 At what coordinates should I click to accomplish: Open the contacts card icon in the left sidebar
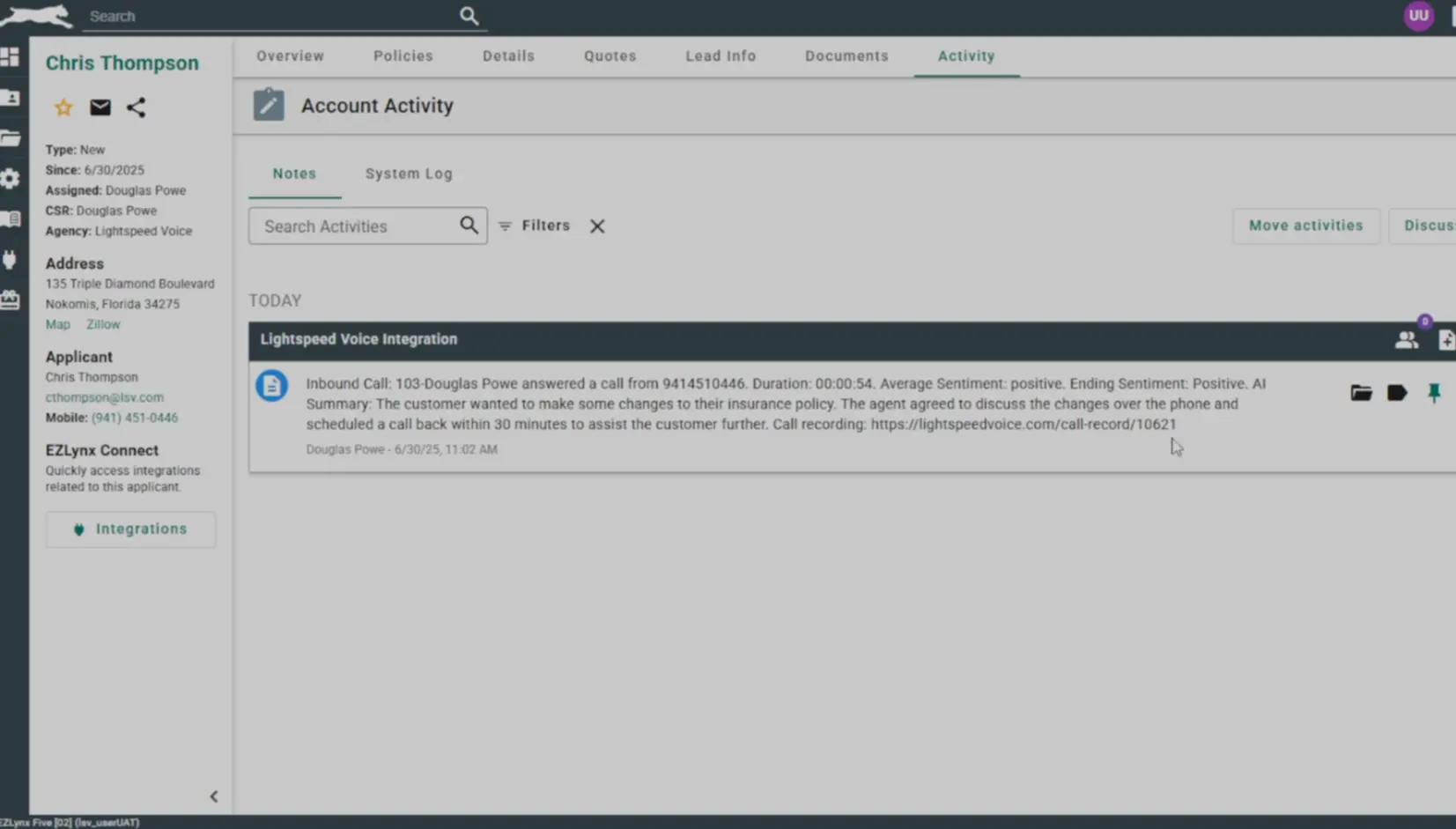coord(11,98)
